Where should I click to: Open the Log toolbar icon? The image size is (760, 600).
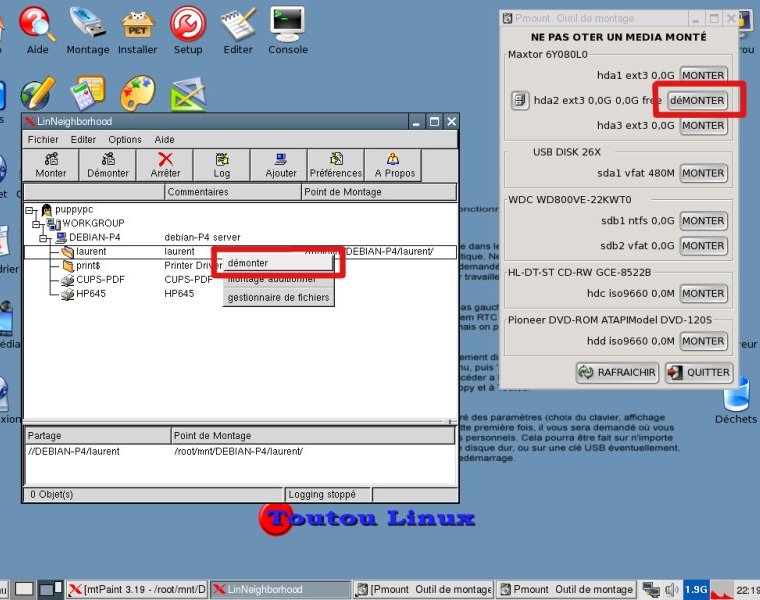(x=221, y=165)
